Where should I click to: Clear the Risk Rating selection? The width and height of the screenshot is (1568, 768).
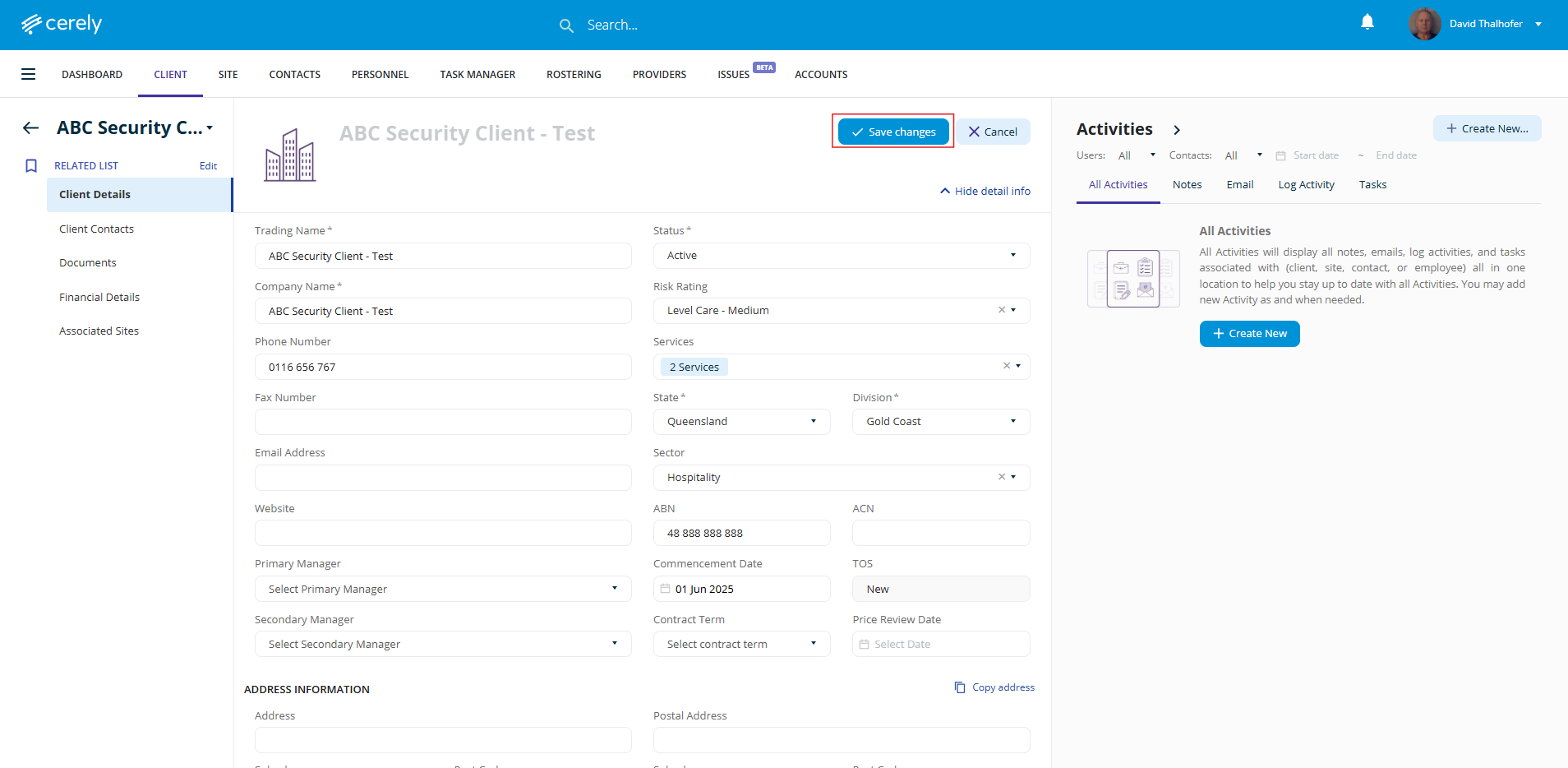tap(1001, 310)
